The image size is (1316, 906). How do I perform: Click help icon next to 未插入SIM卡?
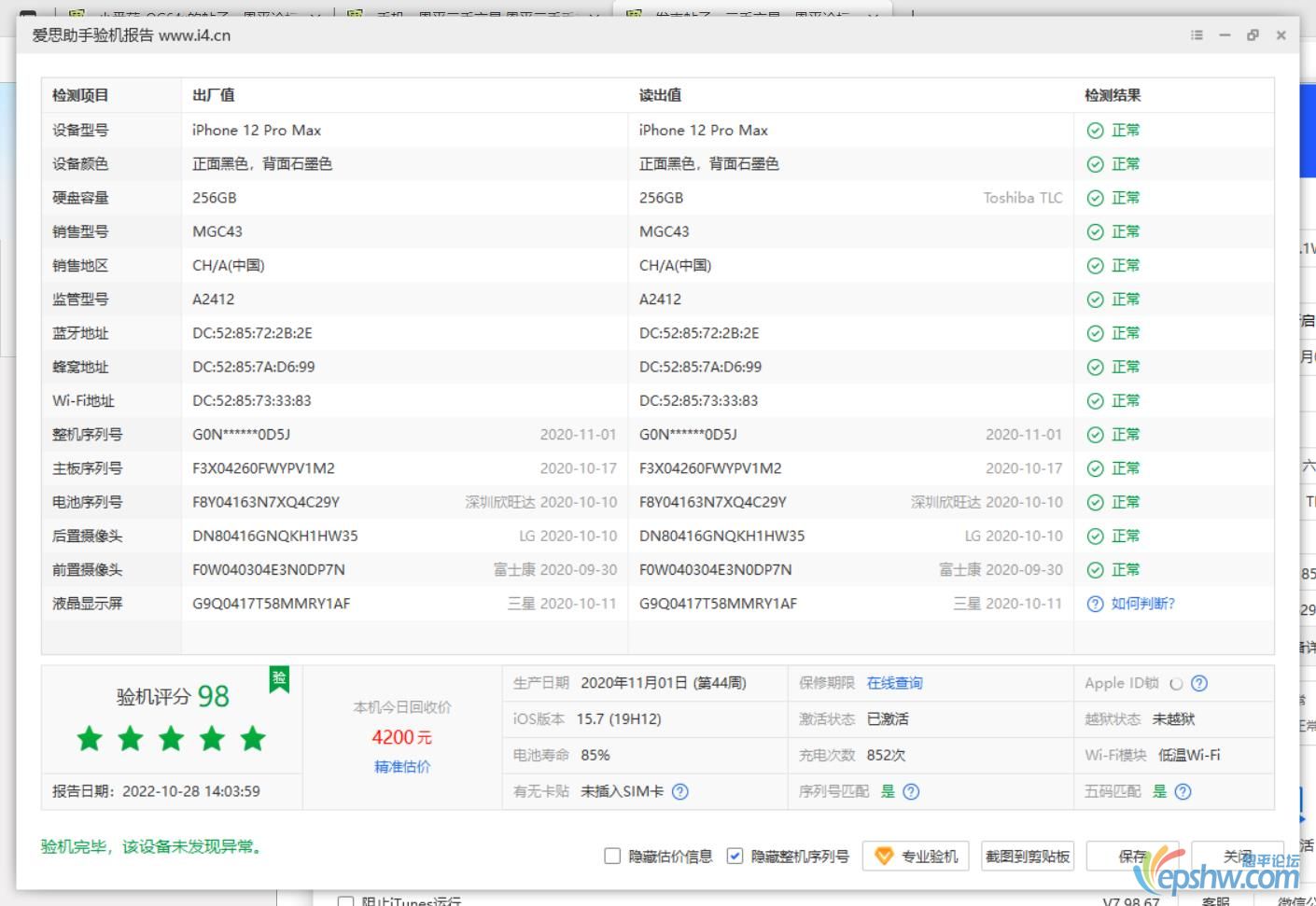680,791
